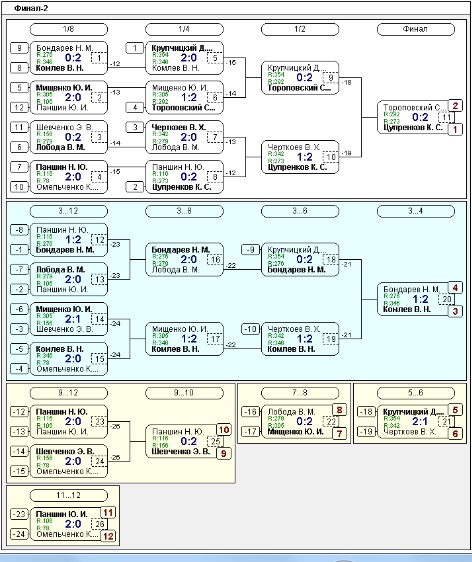Viewport: 472px width, 562px height.
Task: Select the 1/8 round header
Action: click(x=68, y=29)
